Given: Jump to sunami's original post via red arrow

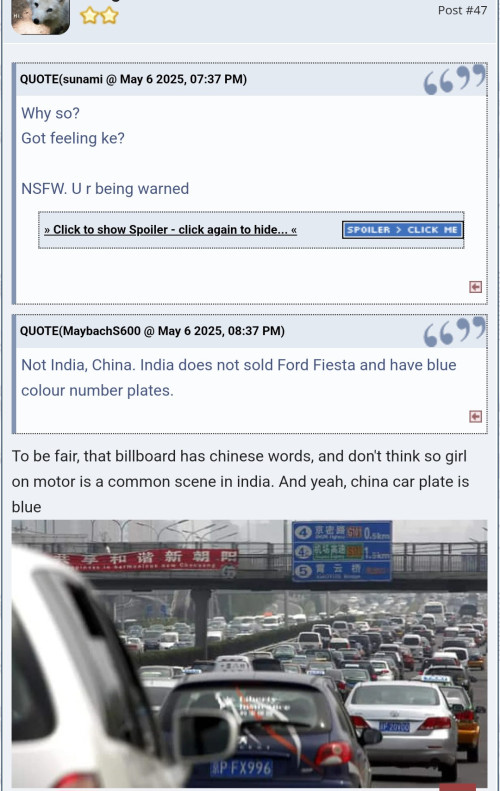Looking at the screenshot, I should pos(475,287).
